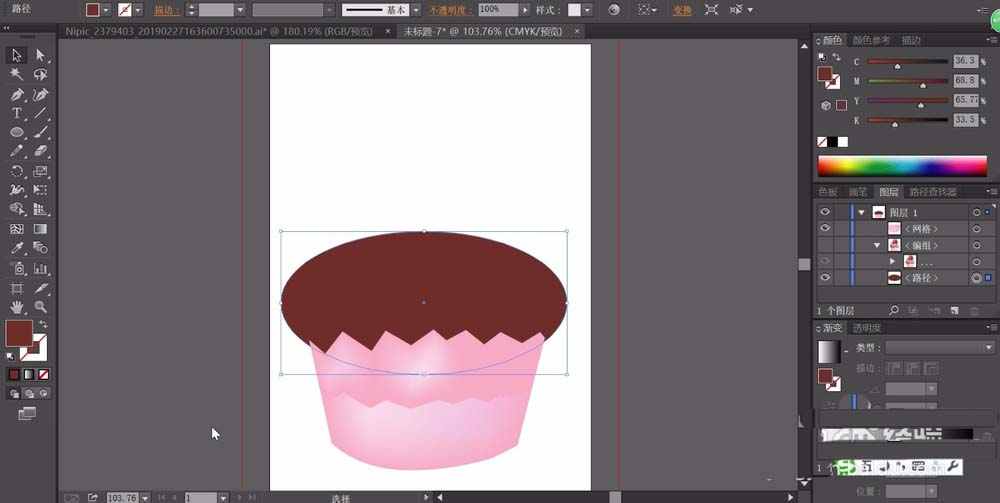
Task: Activate the Magic Wand tool
Action: pos(17,74)
